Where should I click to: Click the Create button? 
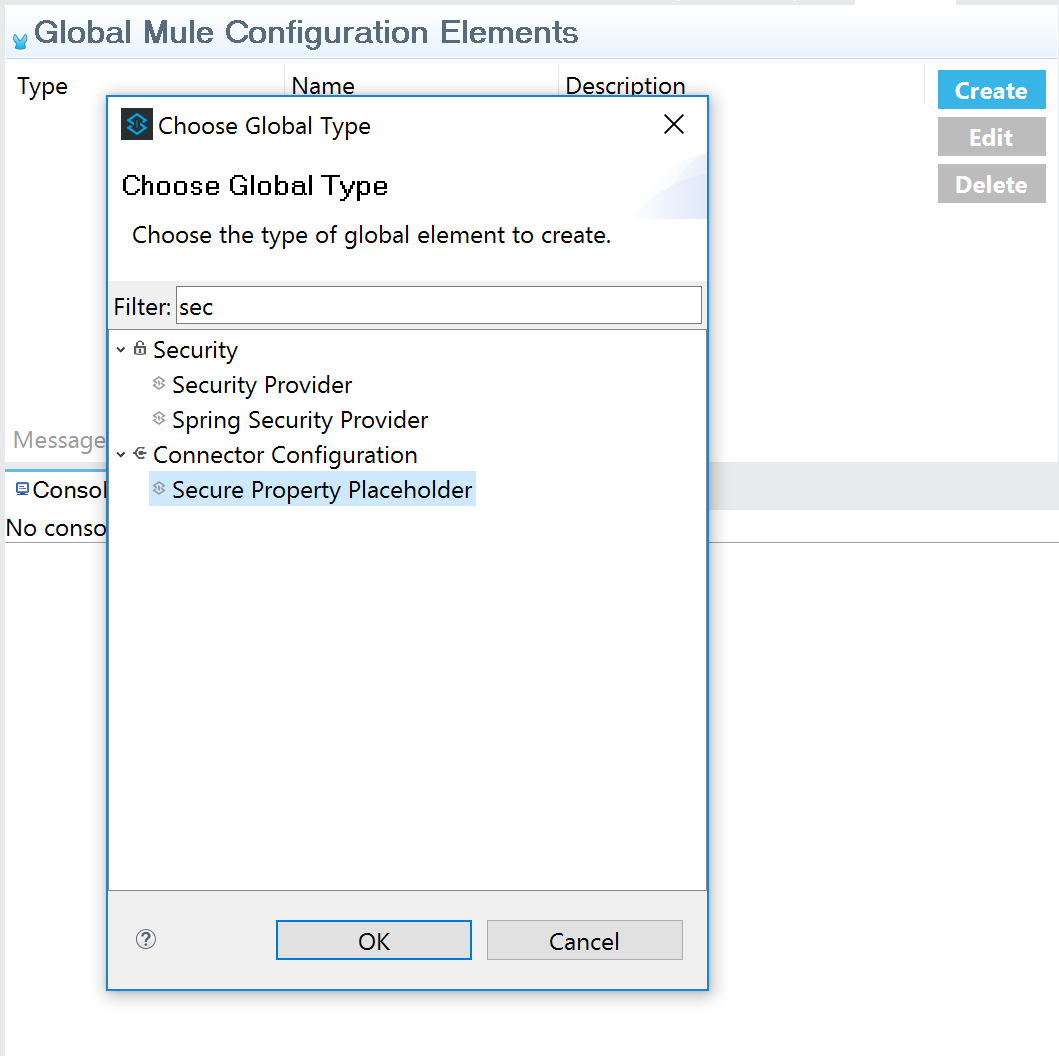click(991, 91)
